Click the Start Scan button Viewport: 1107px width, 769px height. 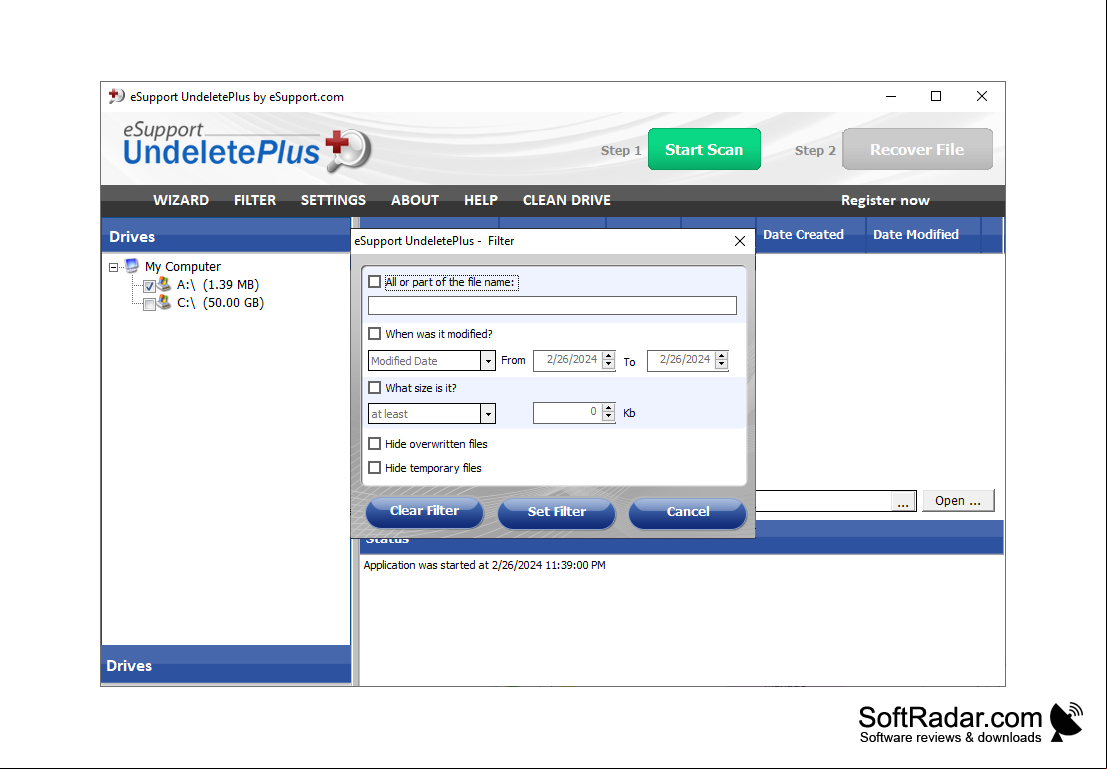pyautogui.click(x=704, y=149)
